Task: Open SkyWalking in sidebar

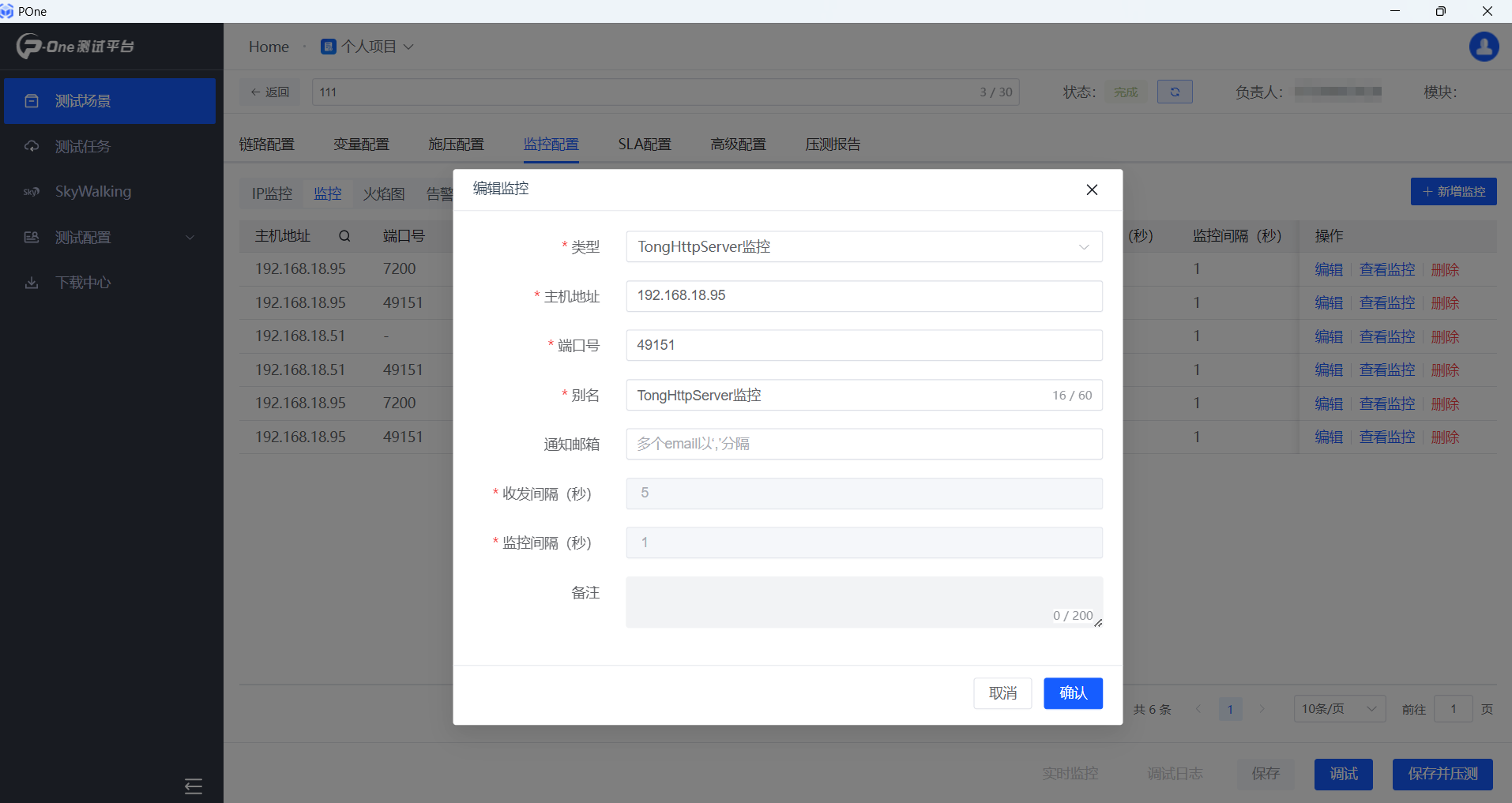Action: (110, 192)
